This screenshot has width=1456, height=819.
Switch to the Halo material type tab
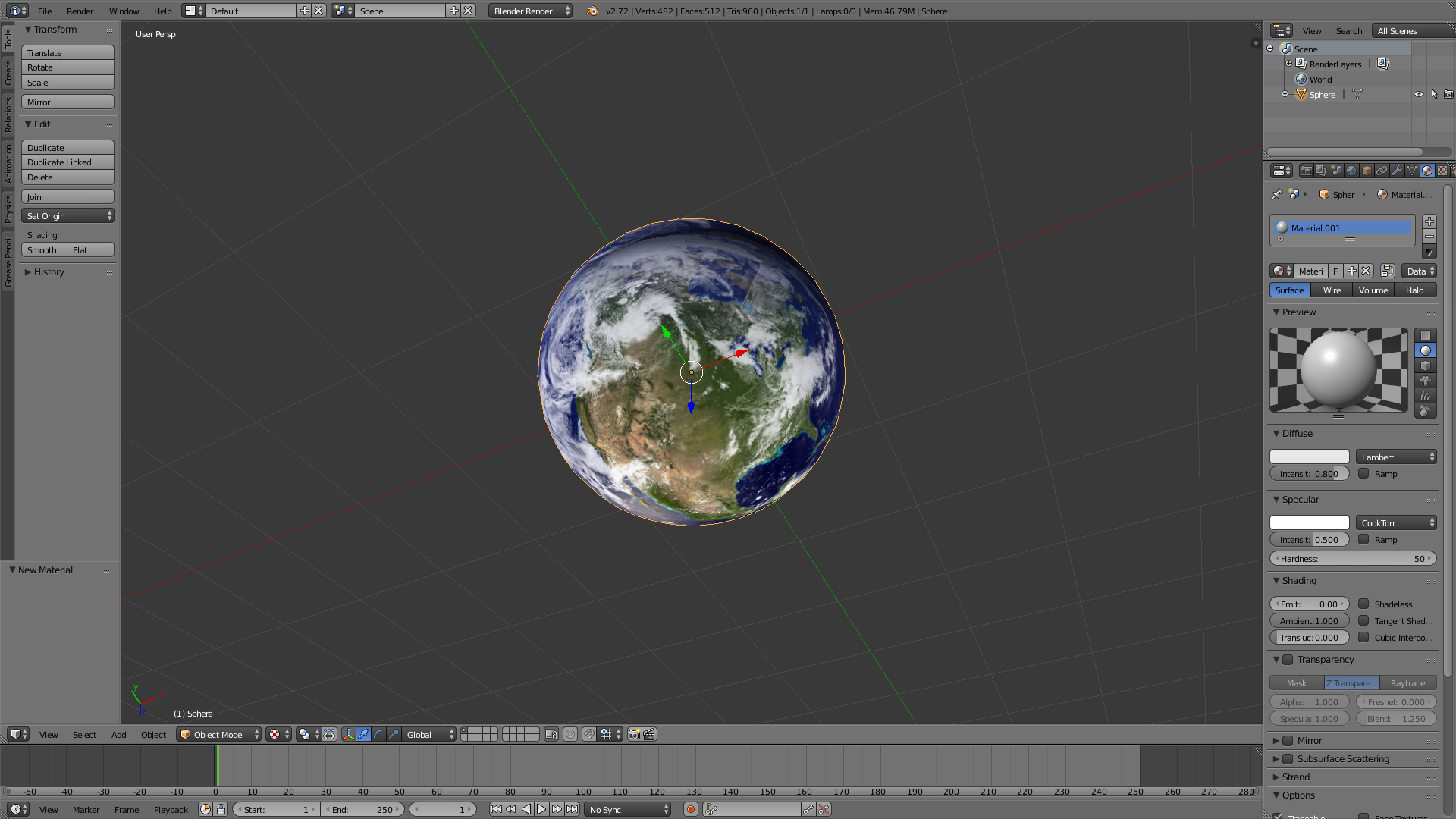coord(1414,290)
